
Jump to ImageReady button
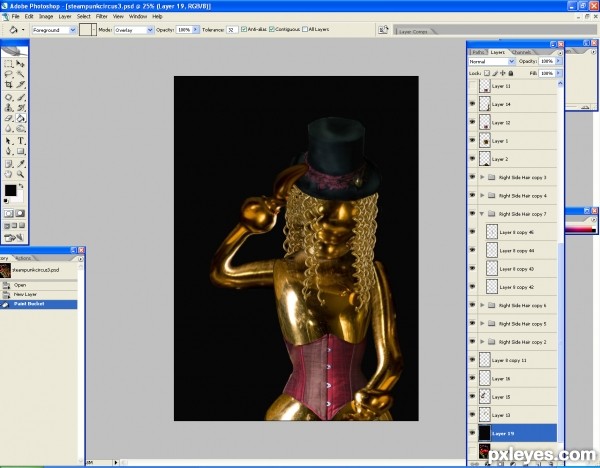pyautogui.click(x=15, y=238)
